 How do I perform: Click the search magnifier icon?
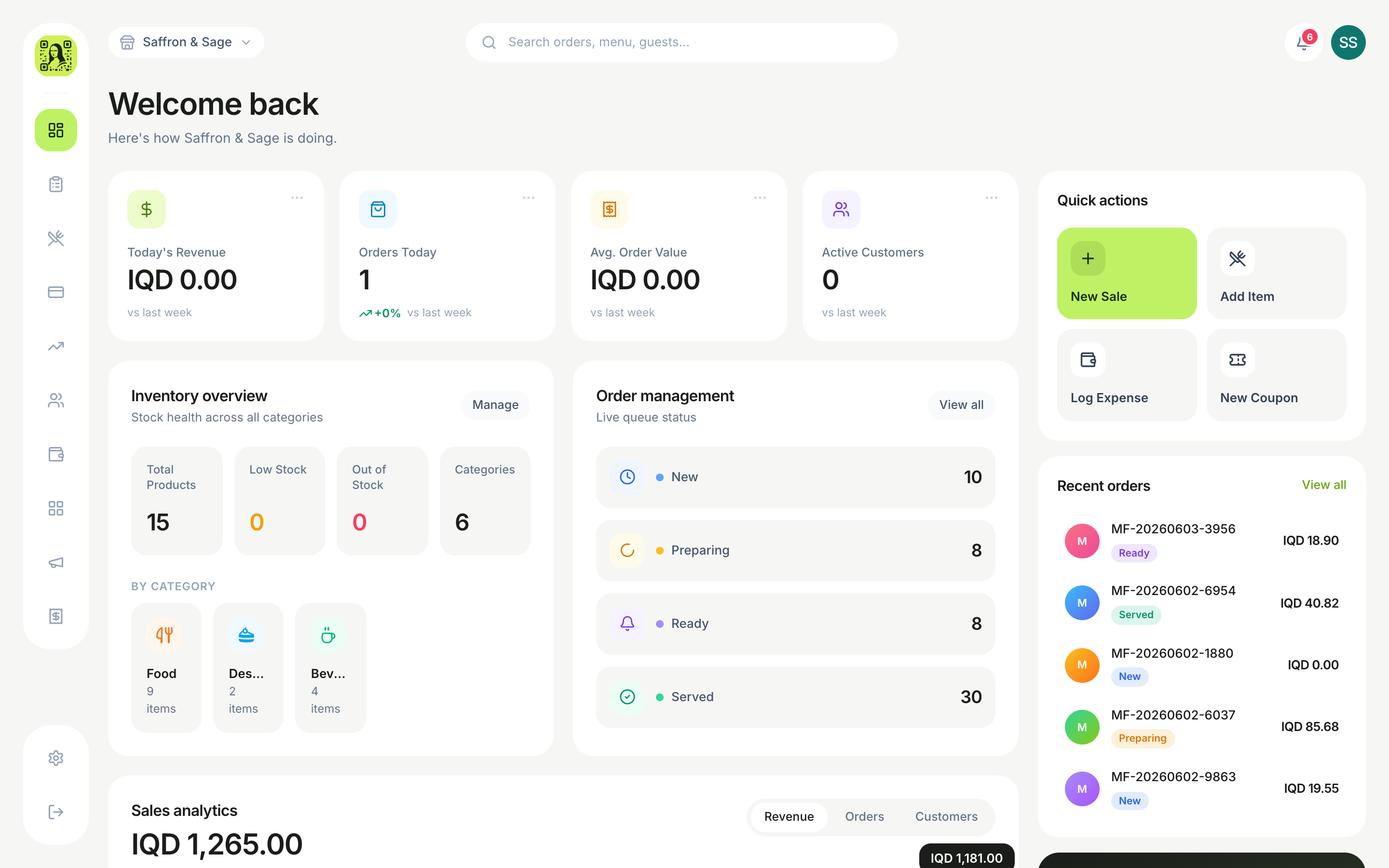click(489, 42)
